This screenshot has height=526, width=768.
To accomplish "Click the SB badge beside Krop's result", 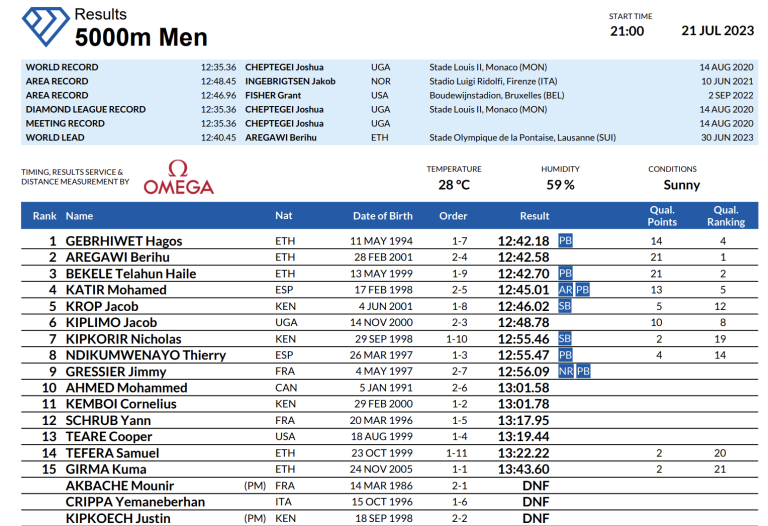I will pyautogui.click(x=565, y=306).
